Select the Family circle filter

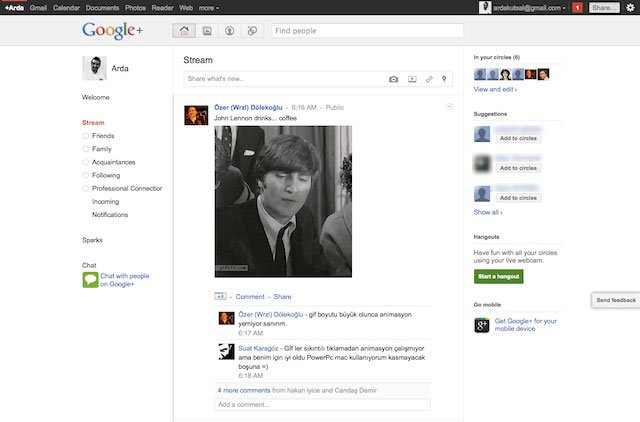pos(101,148)
